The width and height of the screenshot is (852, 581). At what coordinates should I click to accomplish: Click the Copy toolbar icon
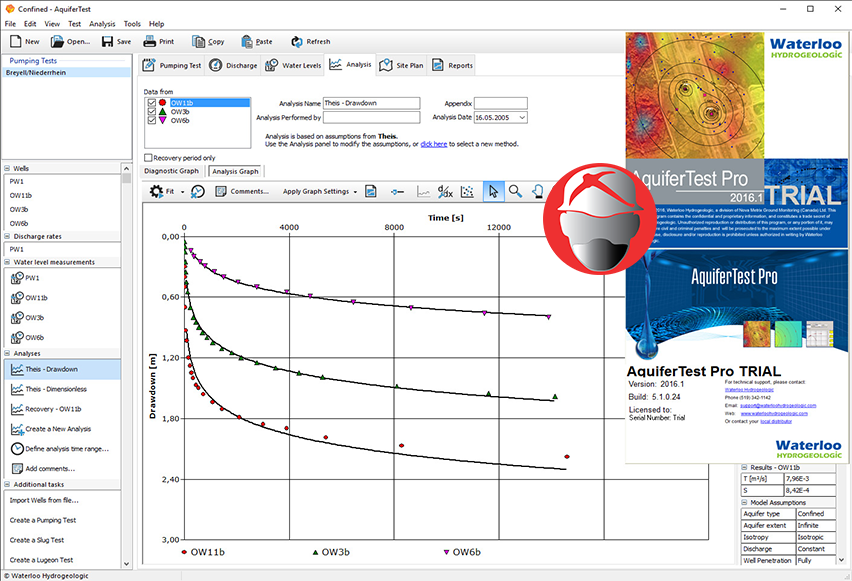(x=198, y=41)
